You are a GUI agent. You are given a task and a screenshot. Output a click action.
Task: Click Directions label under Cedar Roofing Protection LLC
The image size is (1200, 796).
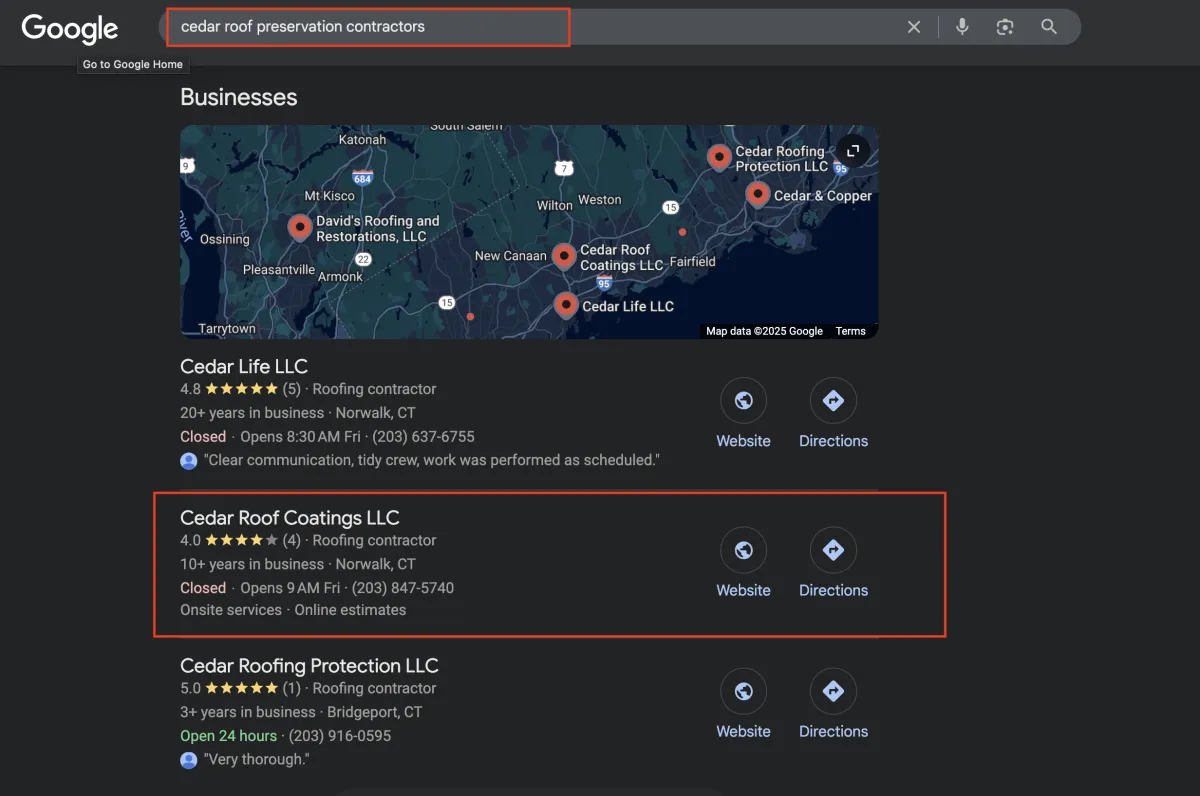click(833, 731)
